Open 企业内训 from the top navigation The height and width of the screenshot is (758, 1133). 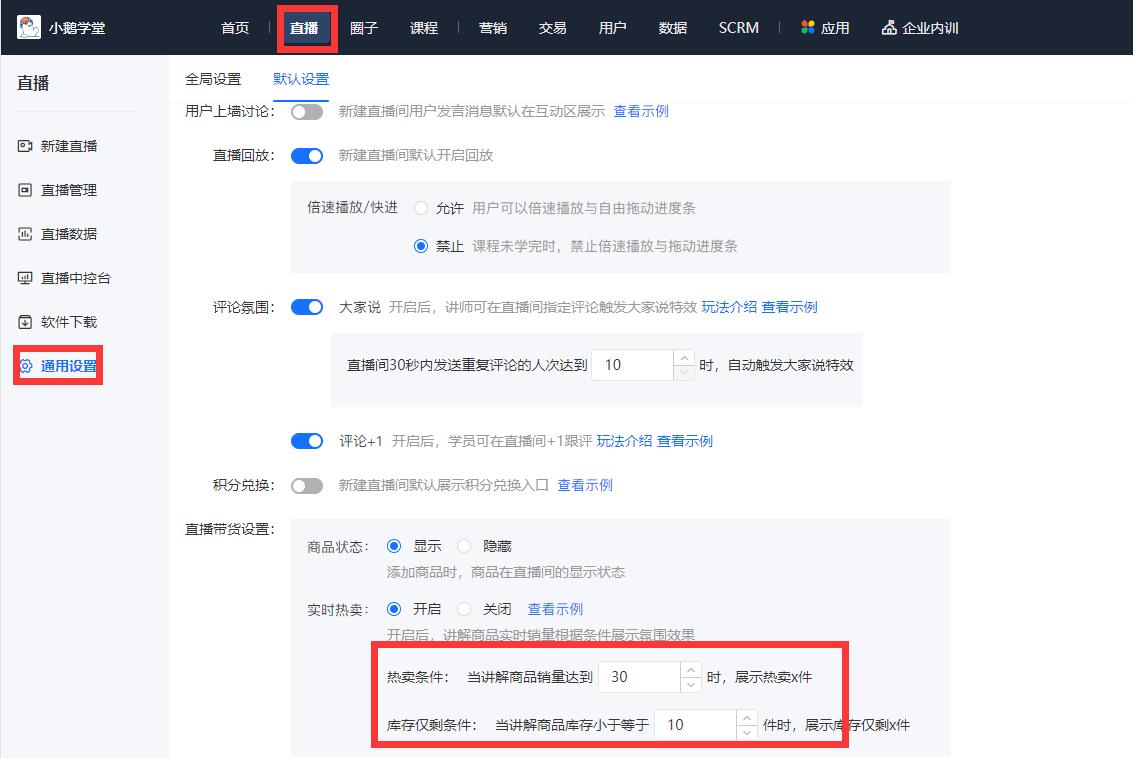point(921,28)
